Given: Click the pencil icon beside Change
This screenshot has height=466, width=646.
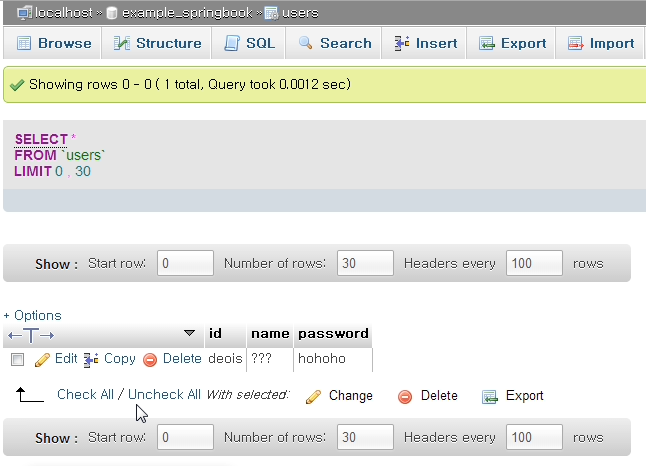Looking at the screenshot, I should coord(314,396).
